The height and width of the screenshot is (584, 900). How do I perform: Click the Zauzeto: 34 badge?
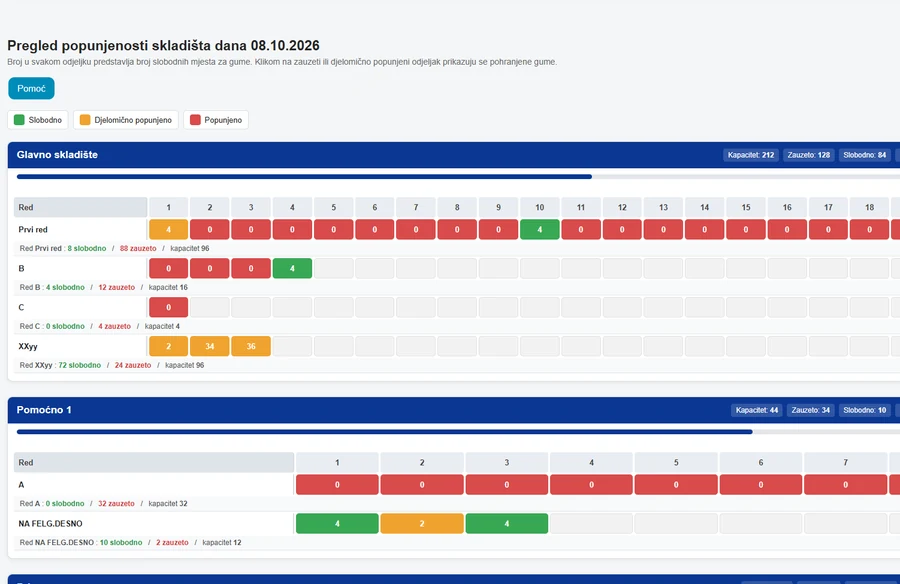pyautogui.click(x=810, y=410)
